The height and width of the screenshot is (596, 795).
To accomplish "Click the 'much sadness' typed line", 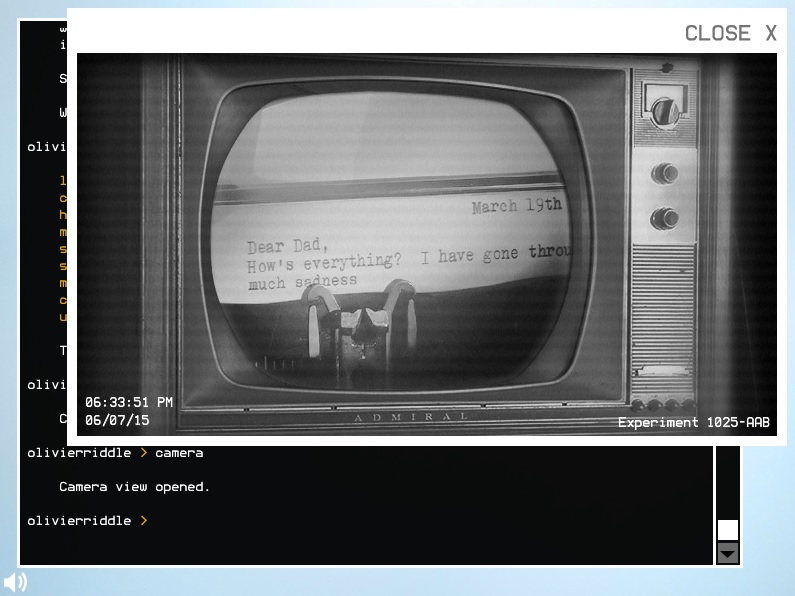I will pos(302,282).
